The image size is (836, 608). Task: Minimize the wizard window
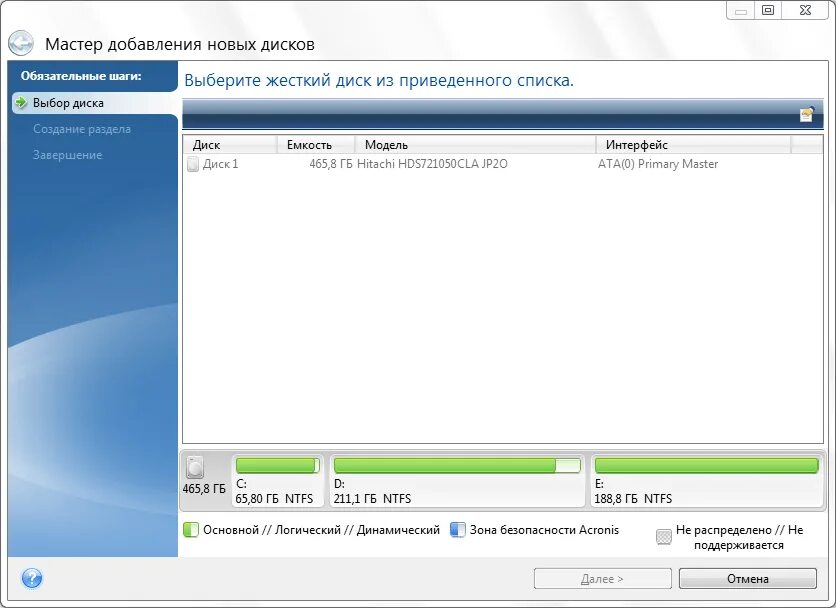pos(741,11)
